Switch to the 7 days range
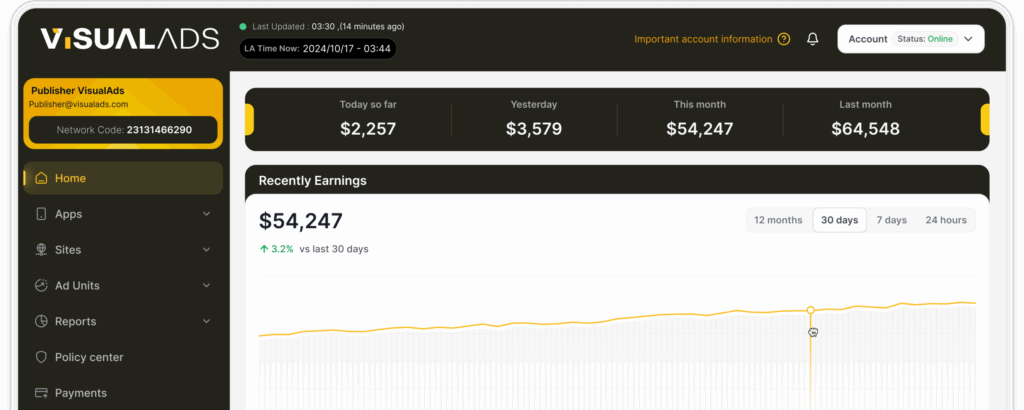1024x410 pixels. [891, 220]
